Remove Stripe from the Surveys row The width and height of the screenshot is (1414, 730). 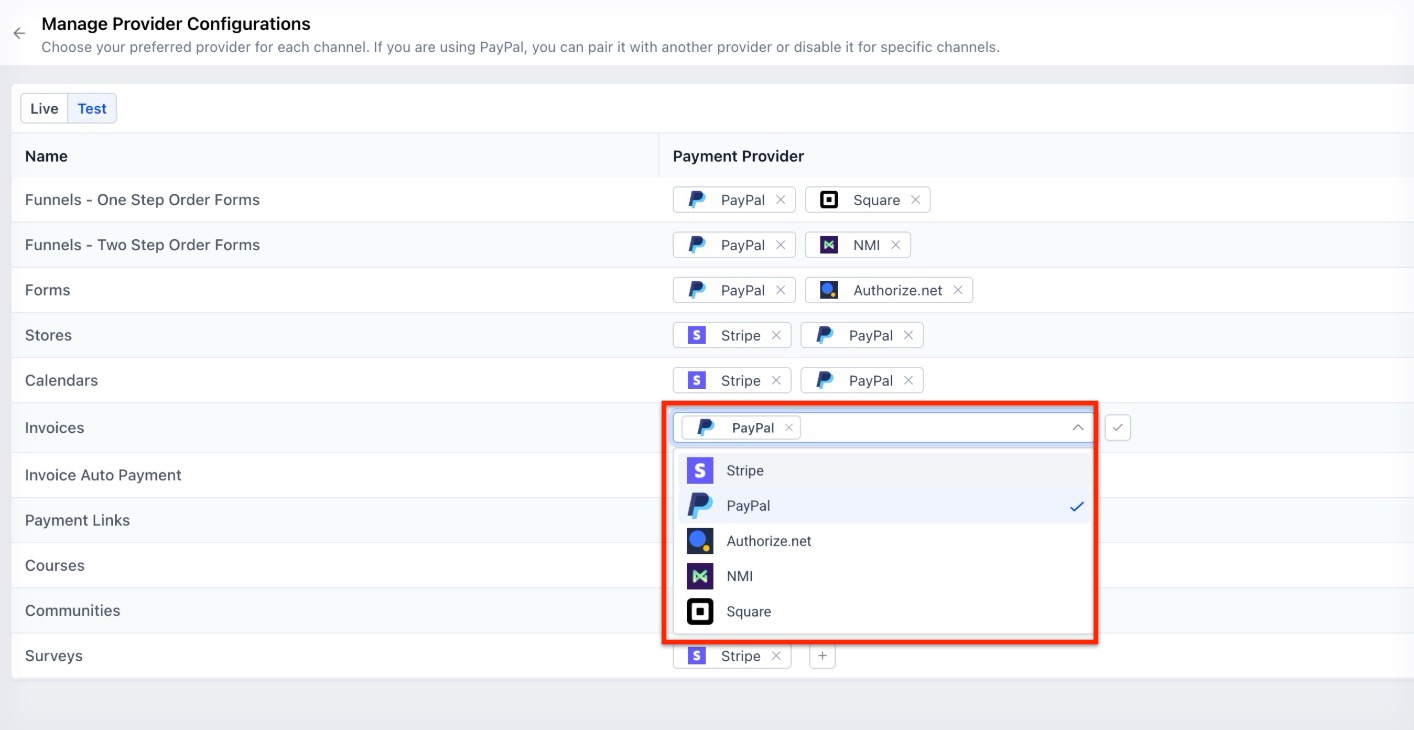tap(775, 656)
